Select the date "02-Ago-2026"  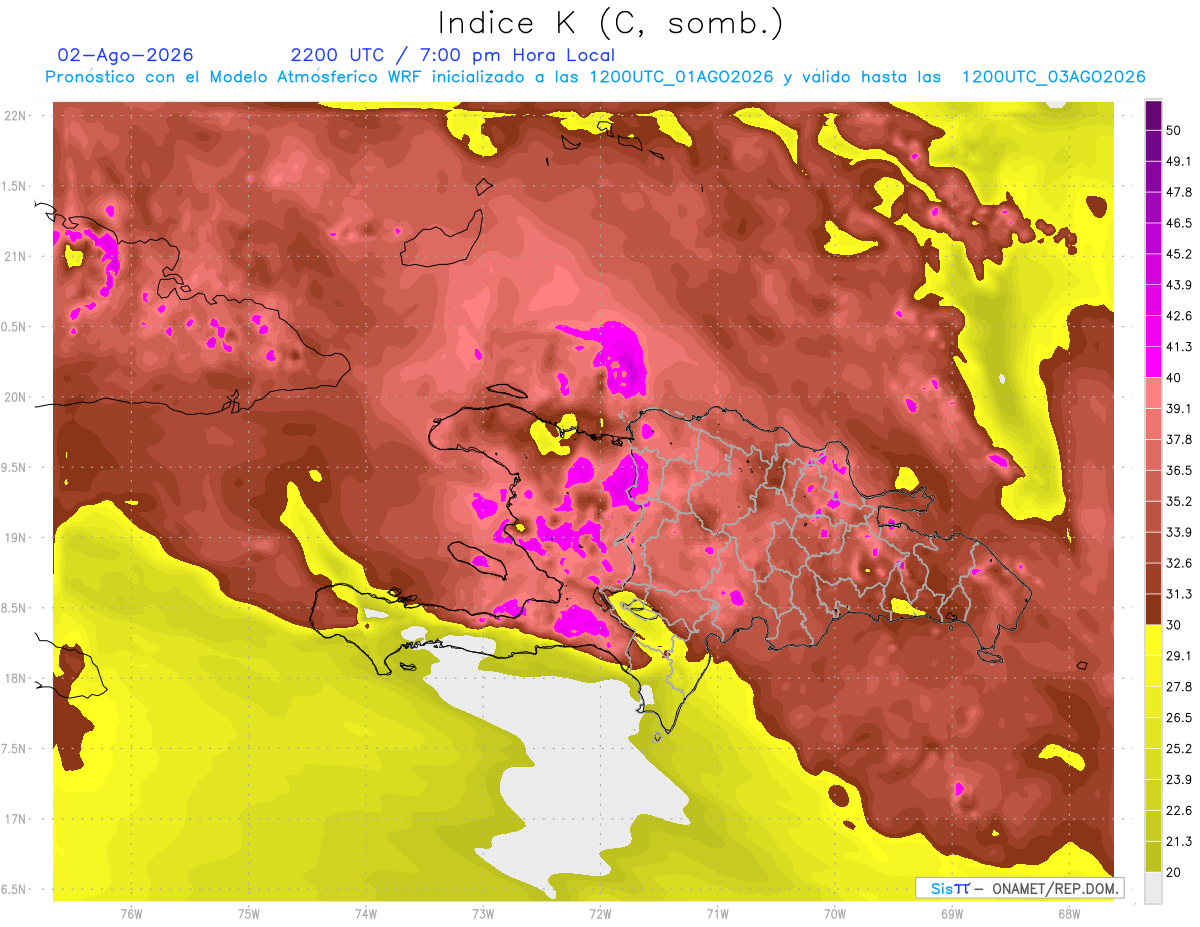coord(126,55)
